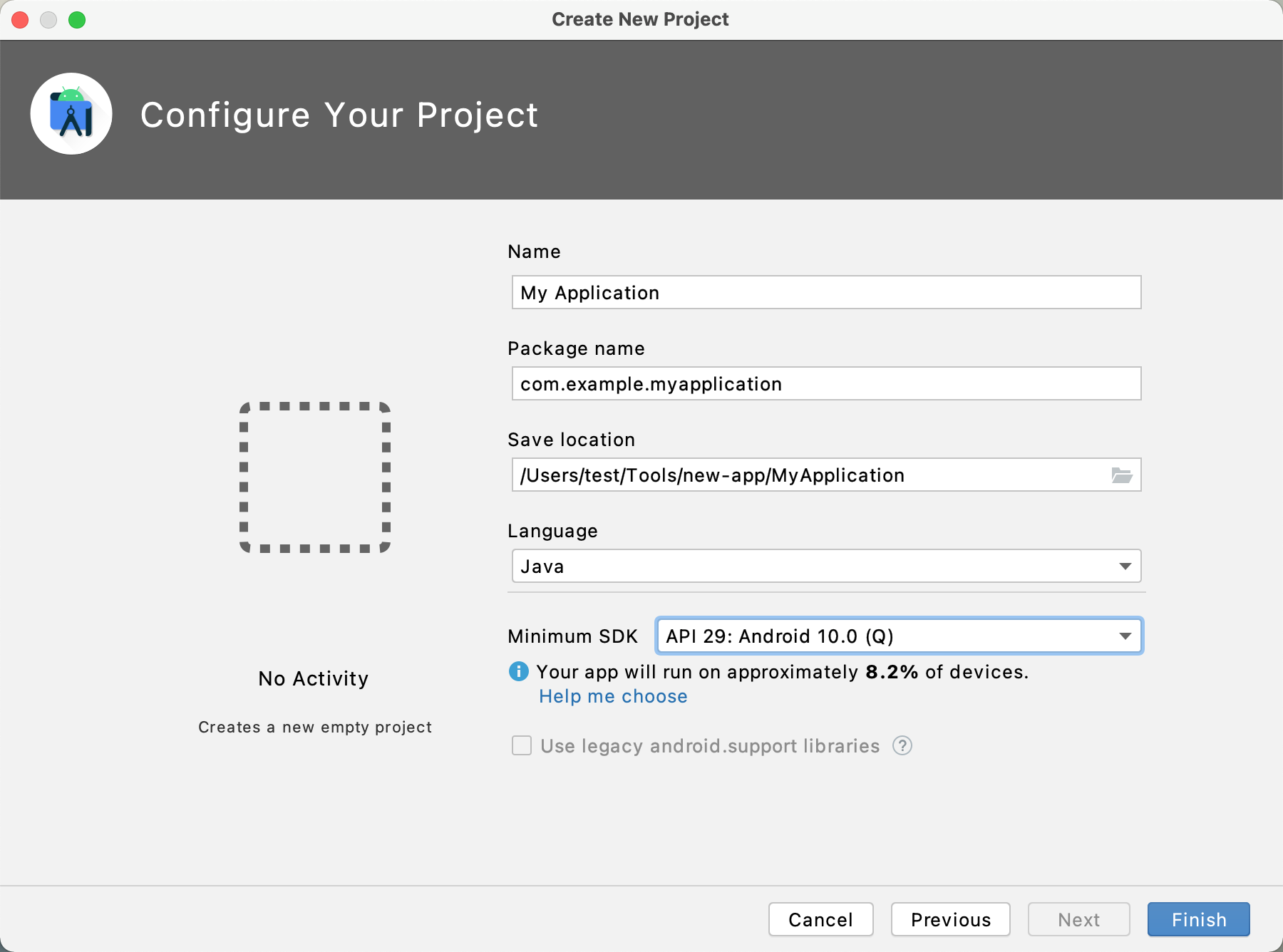This screenshot has width=1283, height=952.
Task: Click the Previous button
Action: tap(950, 919)
